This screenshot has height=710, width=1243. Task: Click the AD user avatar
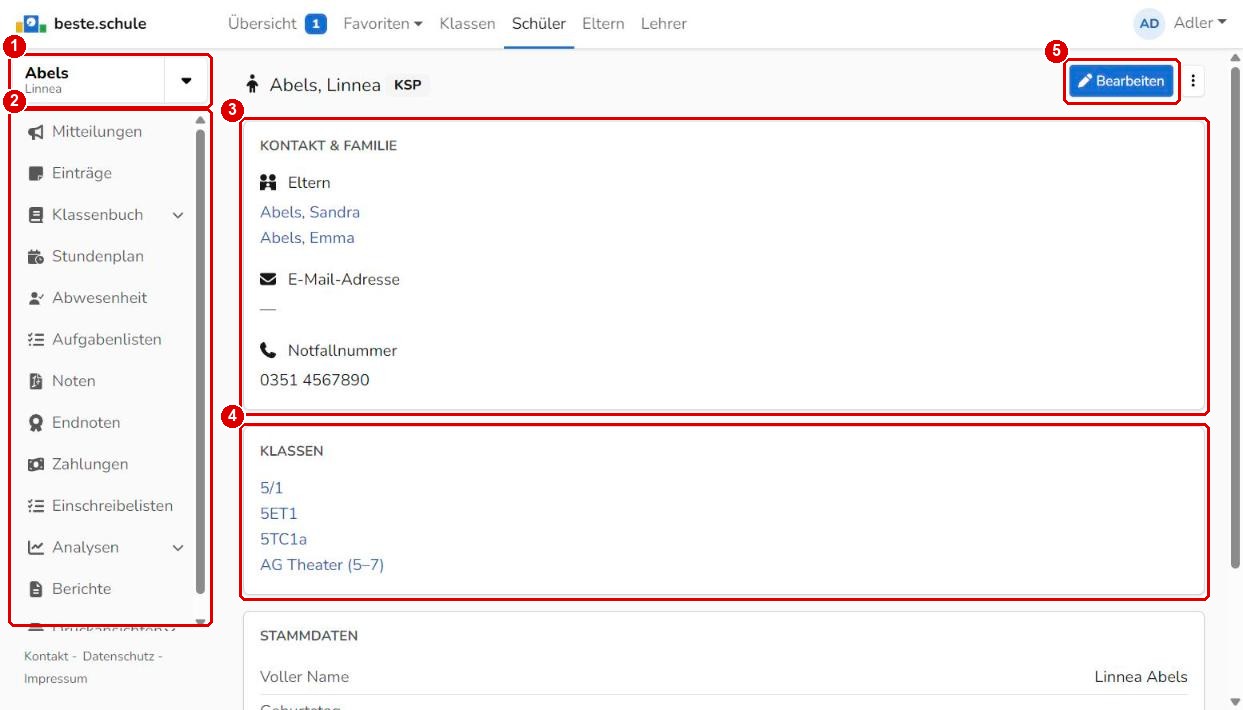(1149, 24)
